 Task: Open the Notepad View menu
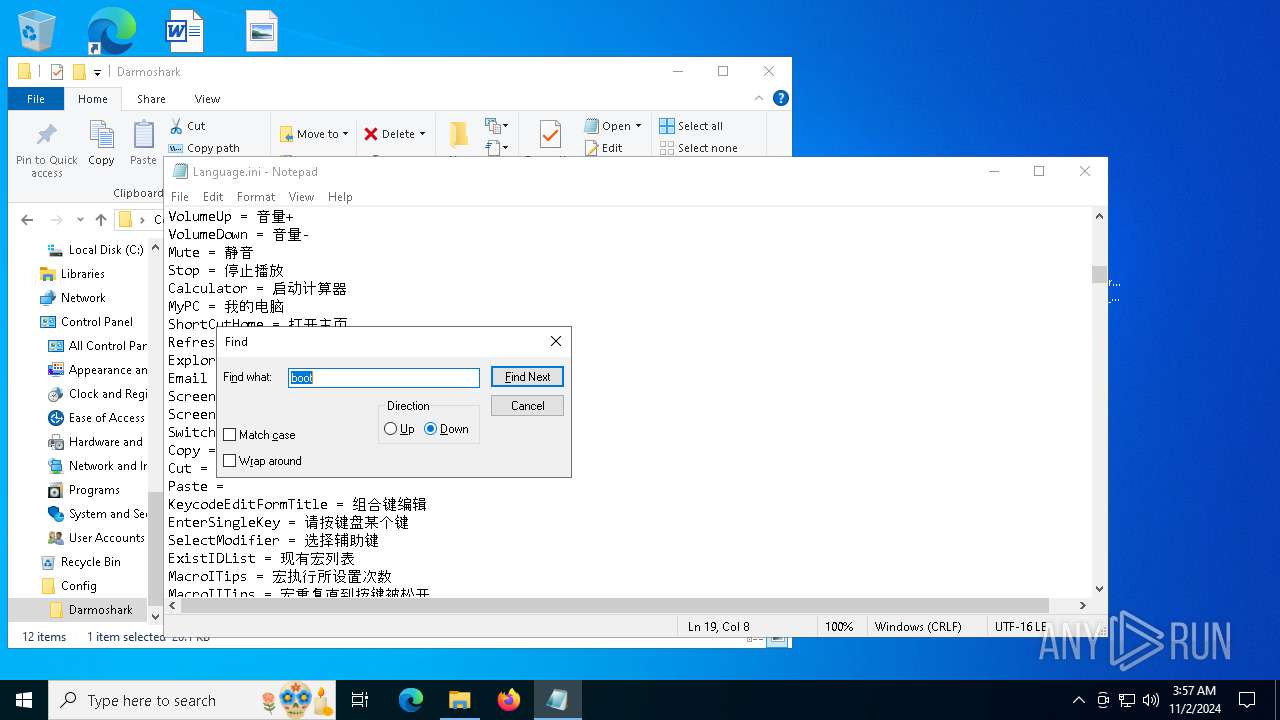click(301, 197)
